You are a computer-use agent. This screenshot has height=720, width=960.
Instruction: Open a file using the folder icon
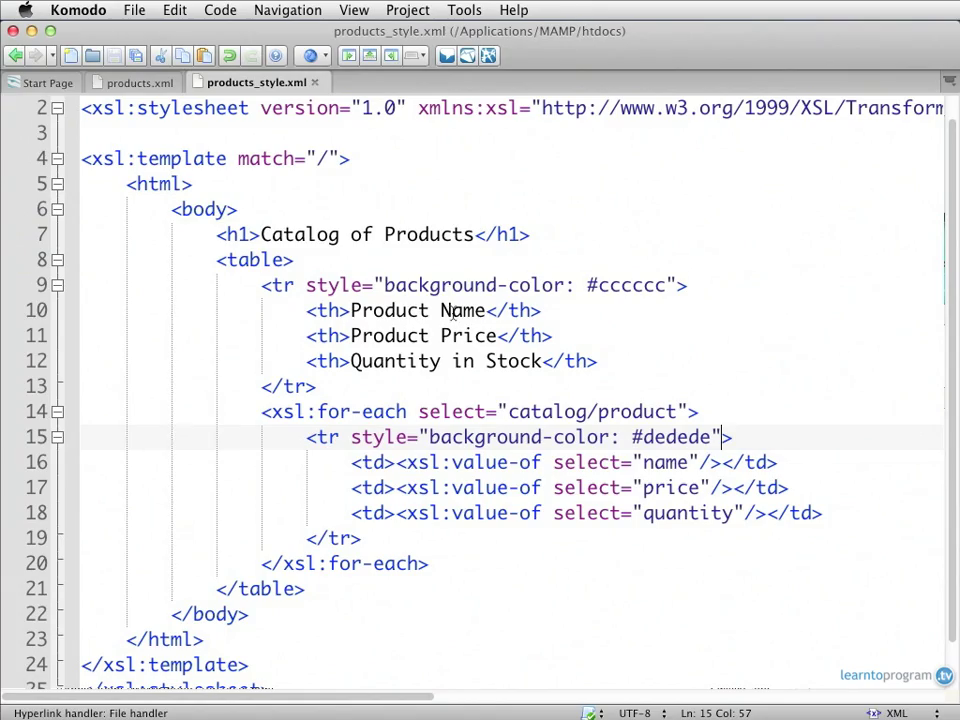[x=92, y=56]
